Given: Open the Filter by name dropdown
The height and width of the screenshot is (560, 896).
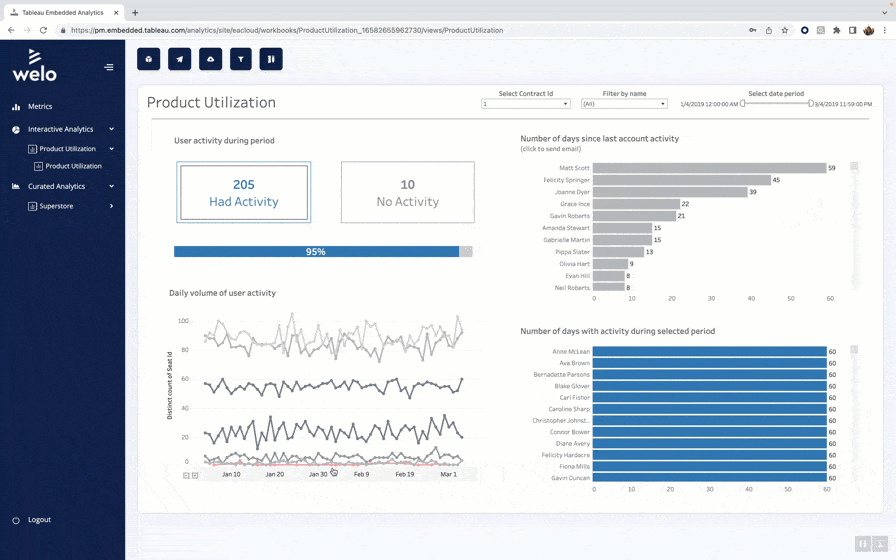Looking at the screenshot, I should tap(624, 104).
